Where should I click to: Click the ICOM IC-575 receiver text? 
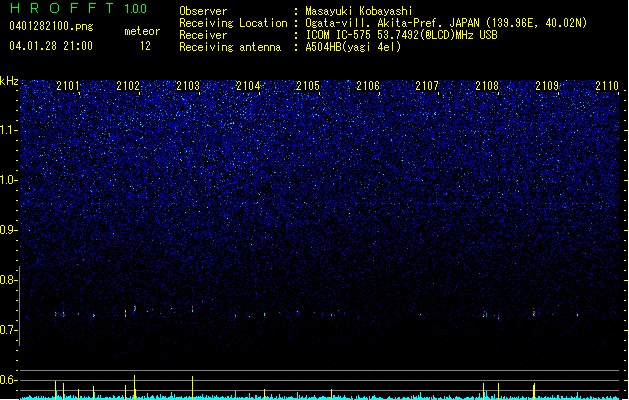401,35
